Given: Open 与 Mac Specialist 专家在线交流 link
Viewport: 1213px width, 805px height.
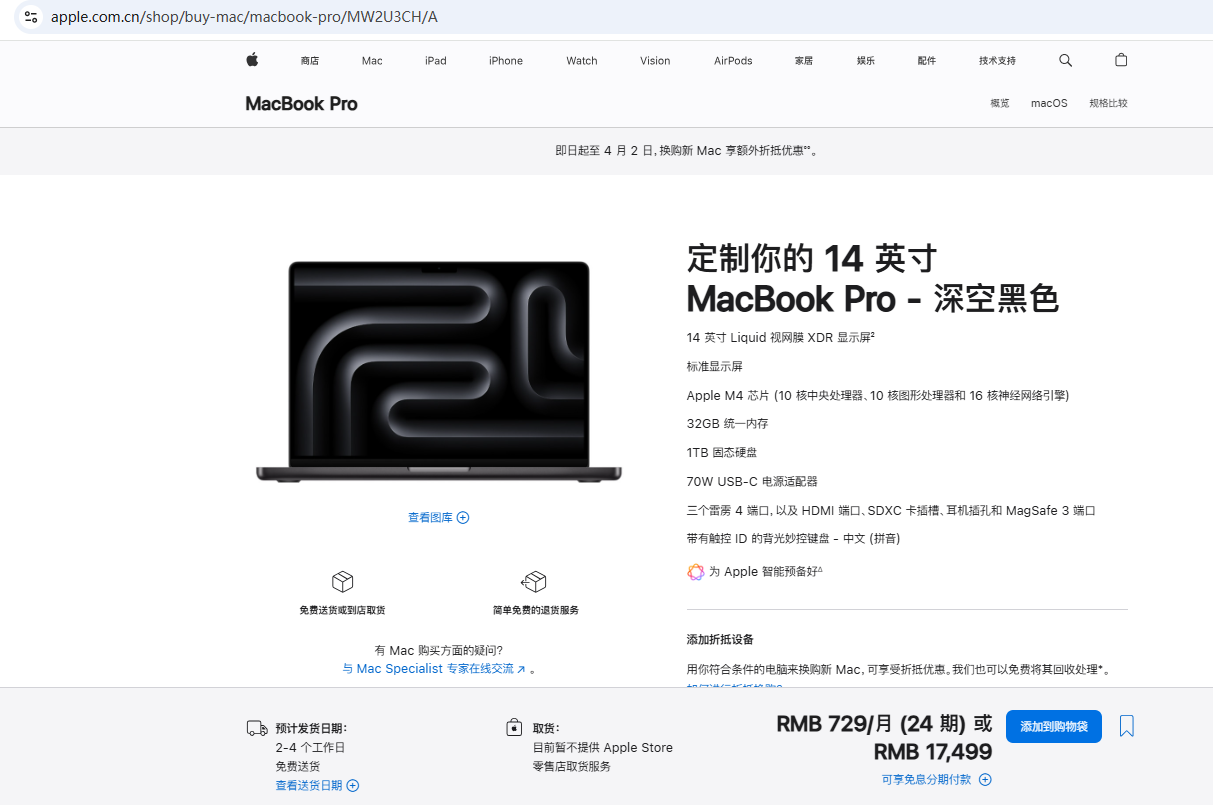Looking at the screenshot, I should point(434,669).
